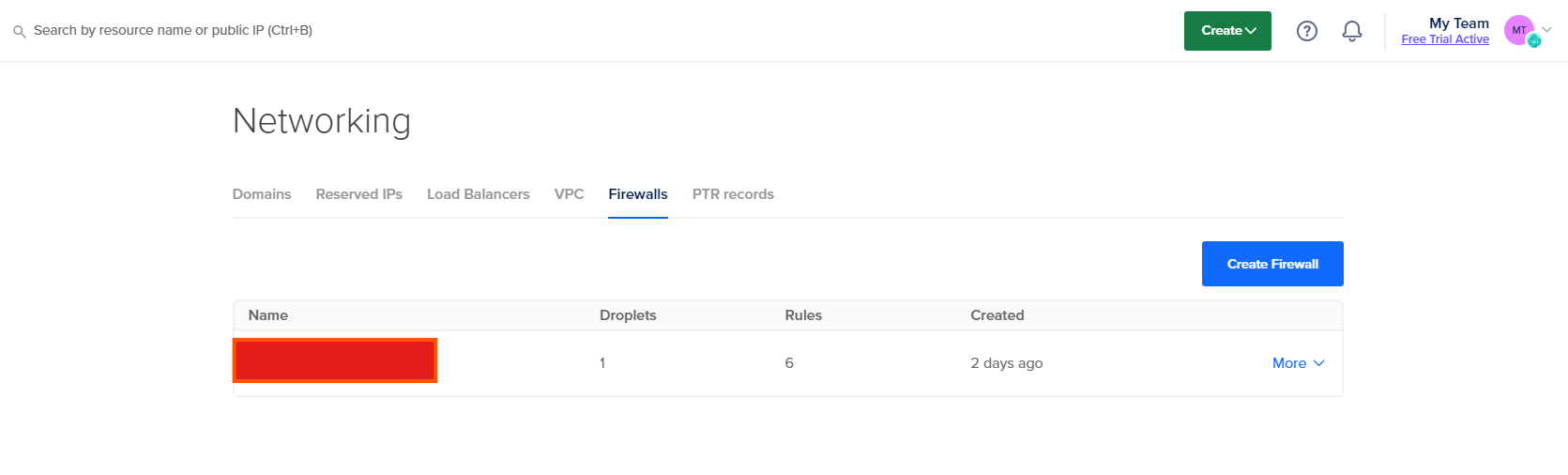Click the Name column header

click(x=268, y=315)
